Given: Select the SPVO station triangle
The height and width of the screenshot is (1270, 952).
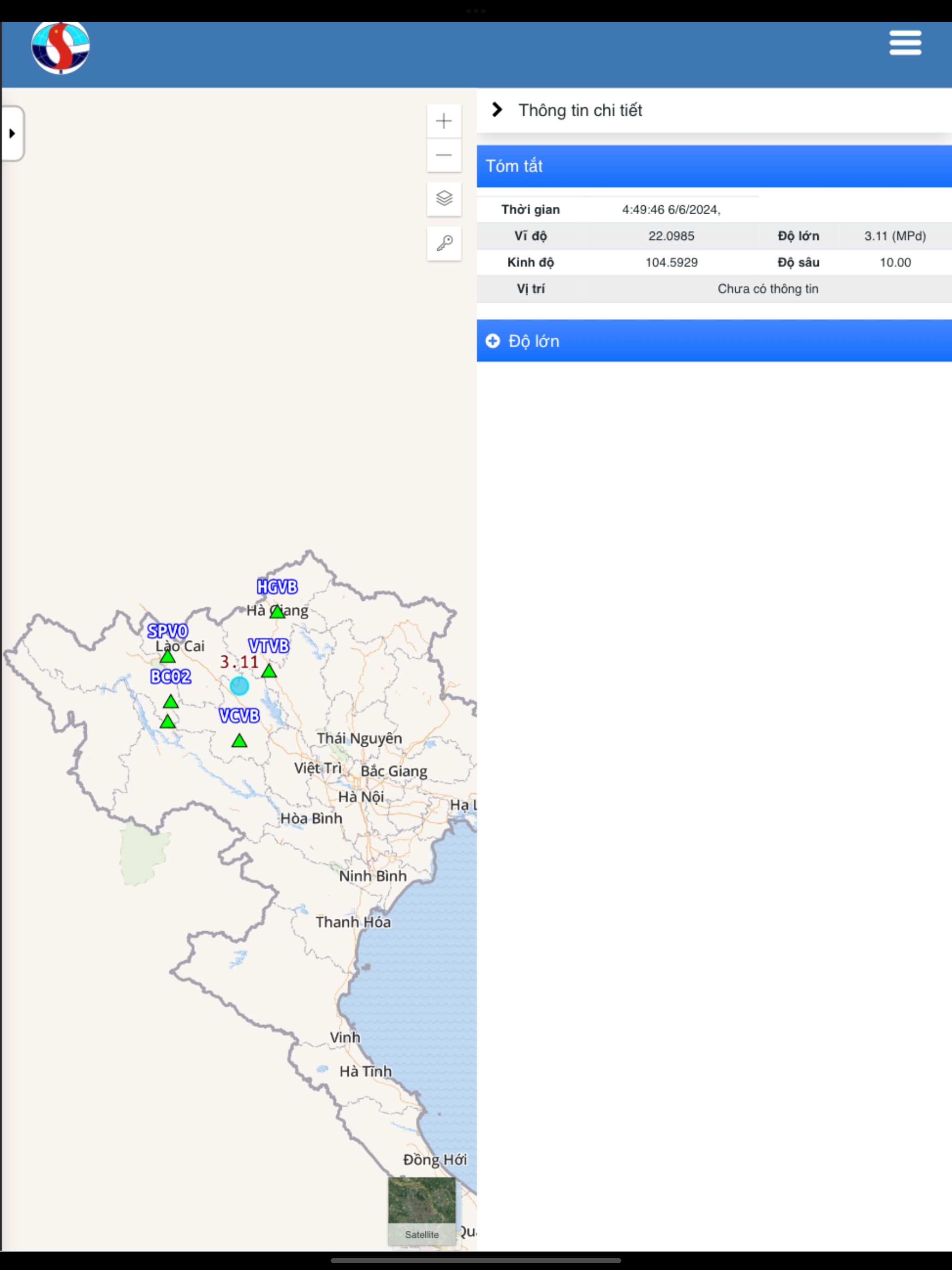Looking at the screenshot, I should 167,656.
